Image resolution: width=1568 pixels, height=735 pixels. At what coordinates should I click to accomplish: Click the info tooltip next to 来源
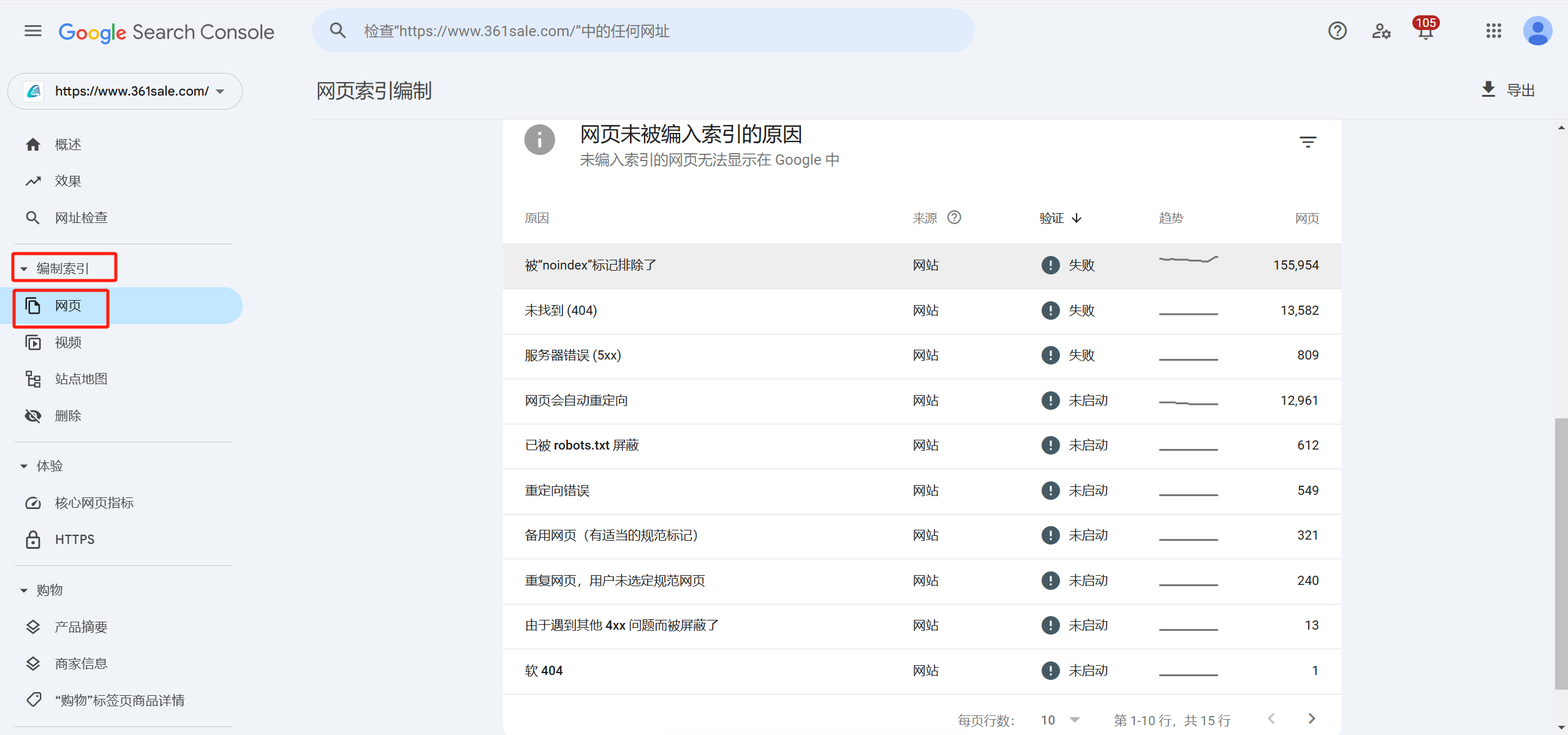[x=955, y=217]
